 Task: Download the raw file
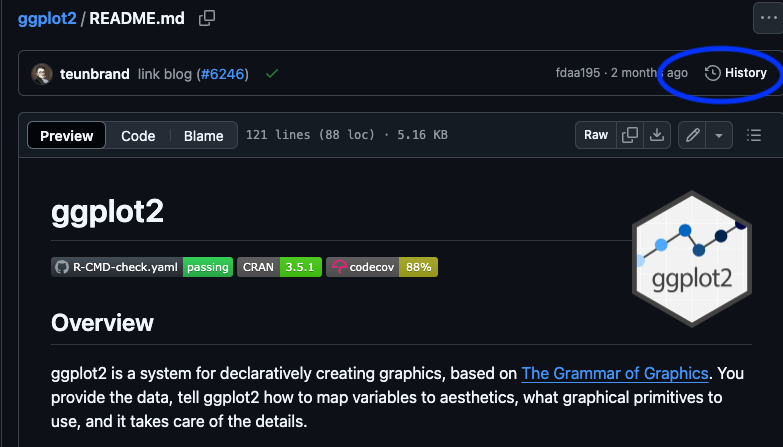(657, 135)
